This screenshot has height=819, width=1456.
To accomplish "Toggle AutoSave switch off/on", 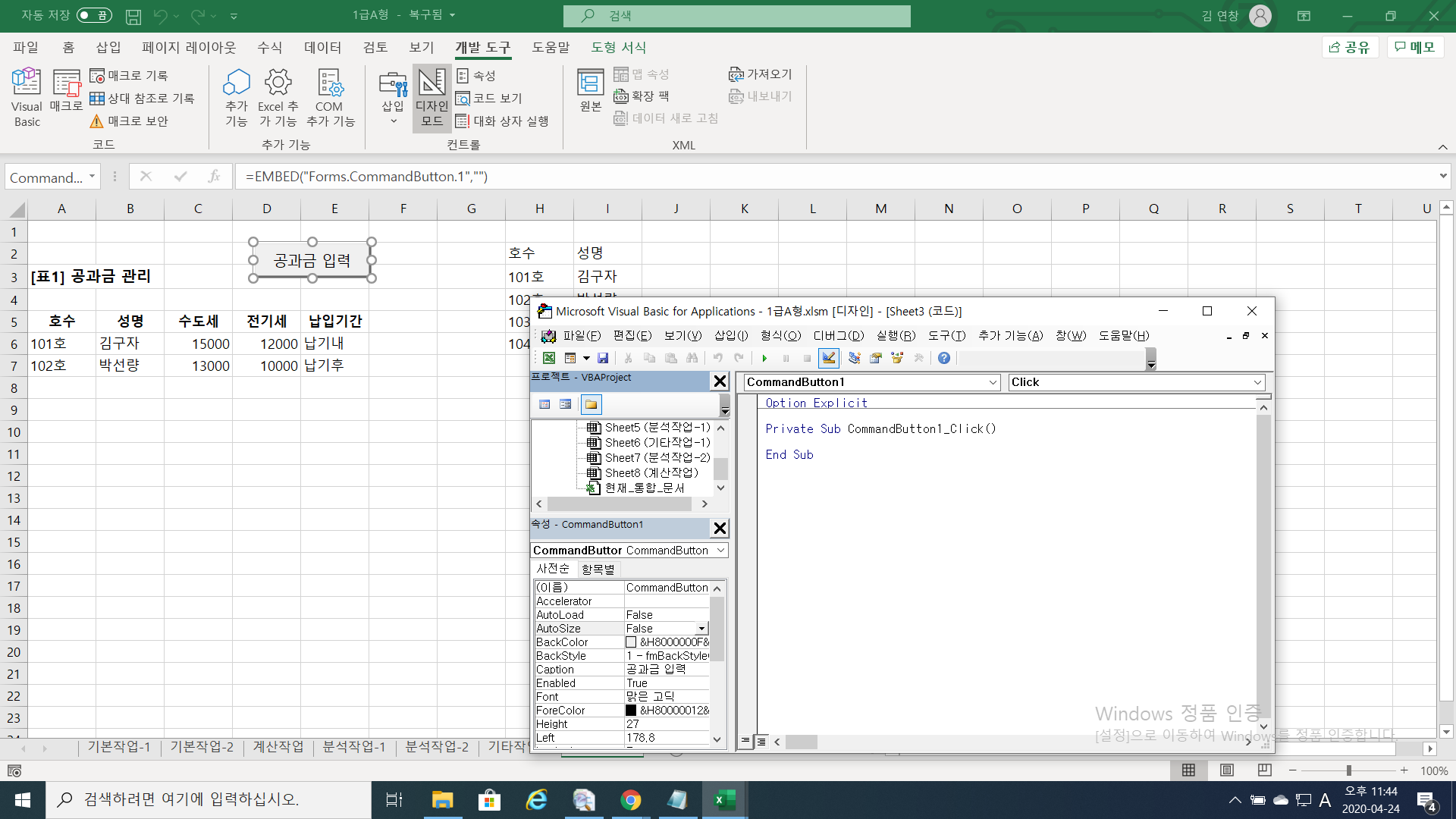I will [x=94, y=15].
